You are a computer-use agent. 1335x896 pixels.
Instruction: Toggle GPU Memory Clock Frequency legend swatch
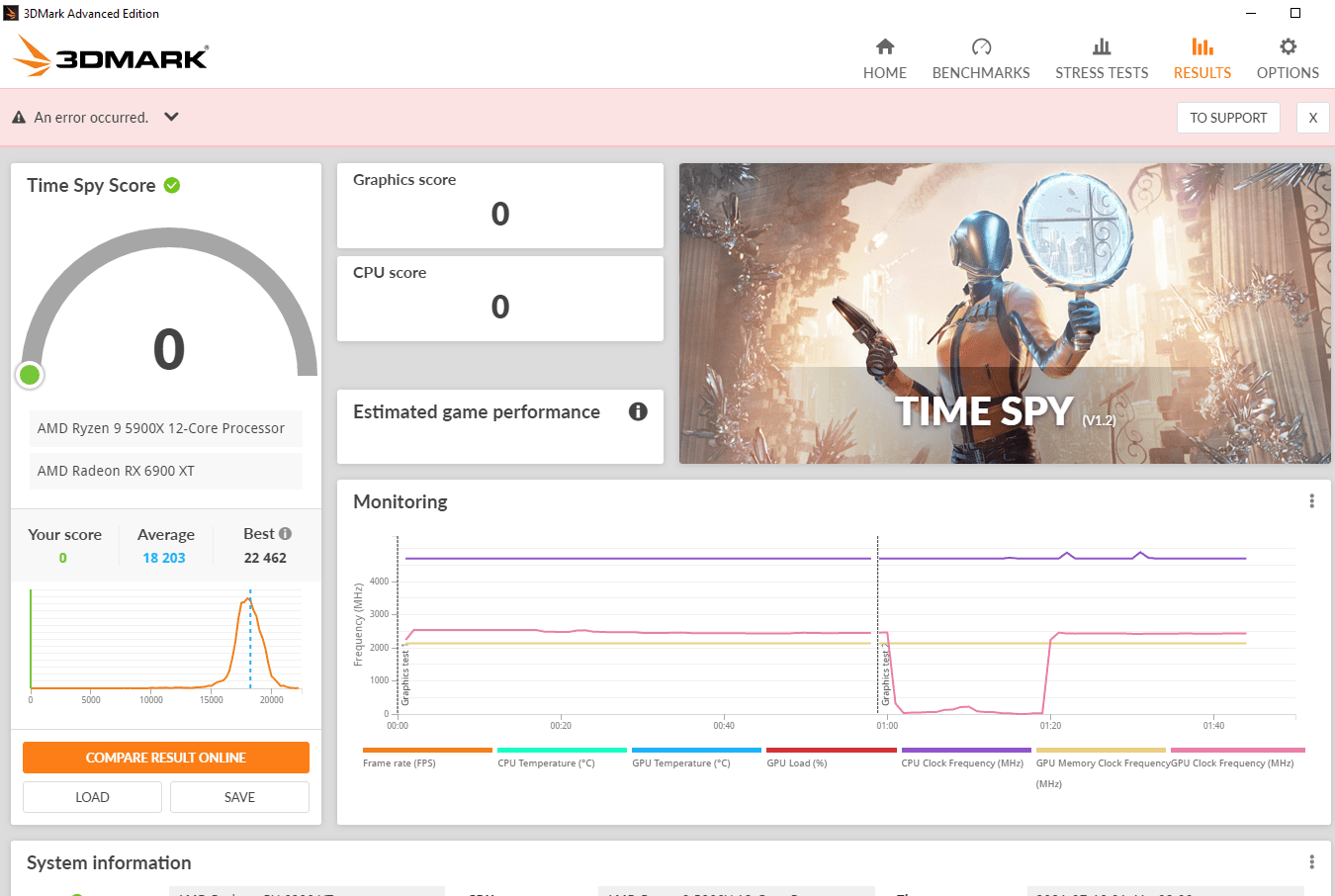pyautogui.click(x=1101, y=750)
